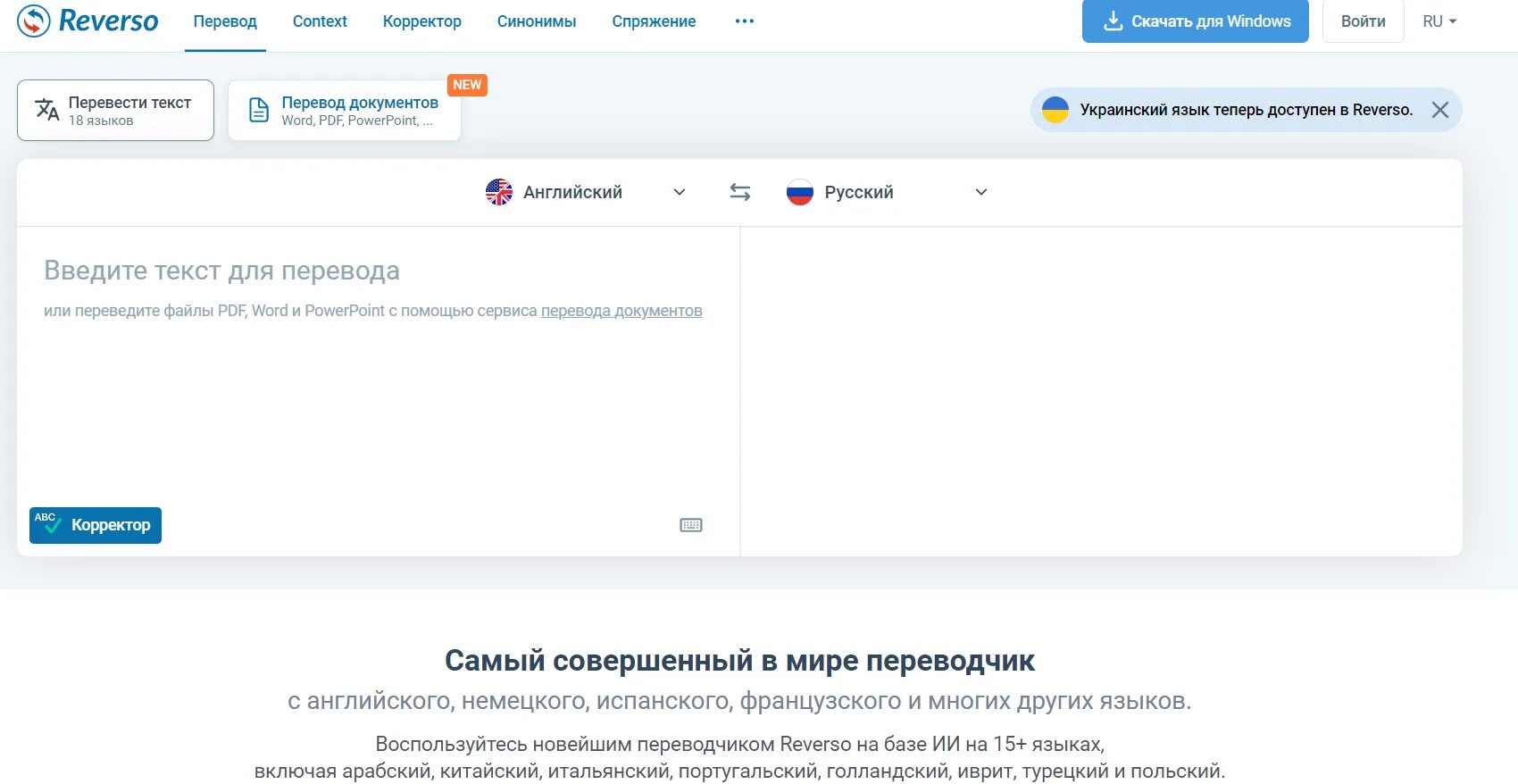Click the Войти login button
Image resolution: width=1518 pixels, height=784 pixels.
click(x=1363, y=21)
